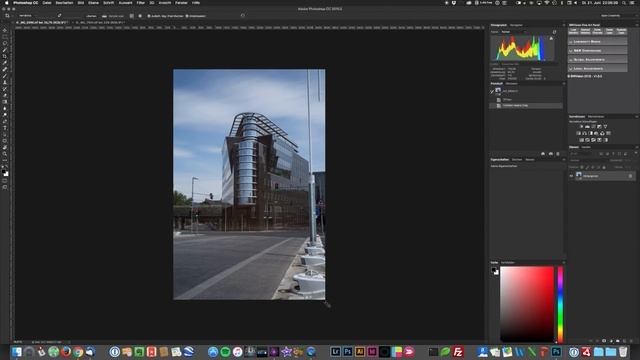The image size is (640, 360).
Task: Select the Eraser tool
Action: coord(5,96)
